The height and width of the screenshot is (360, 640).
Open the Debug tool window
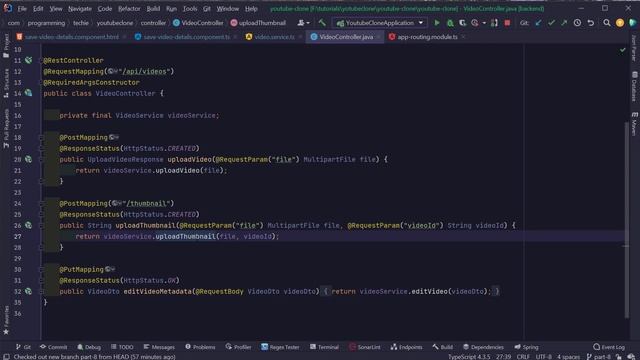[x=89, y=347]
